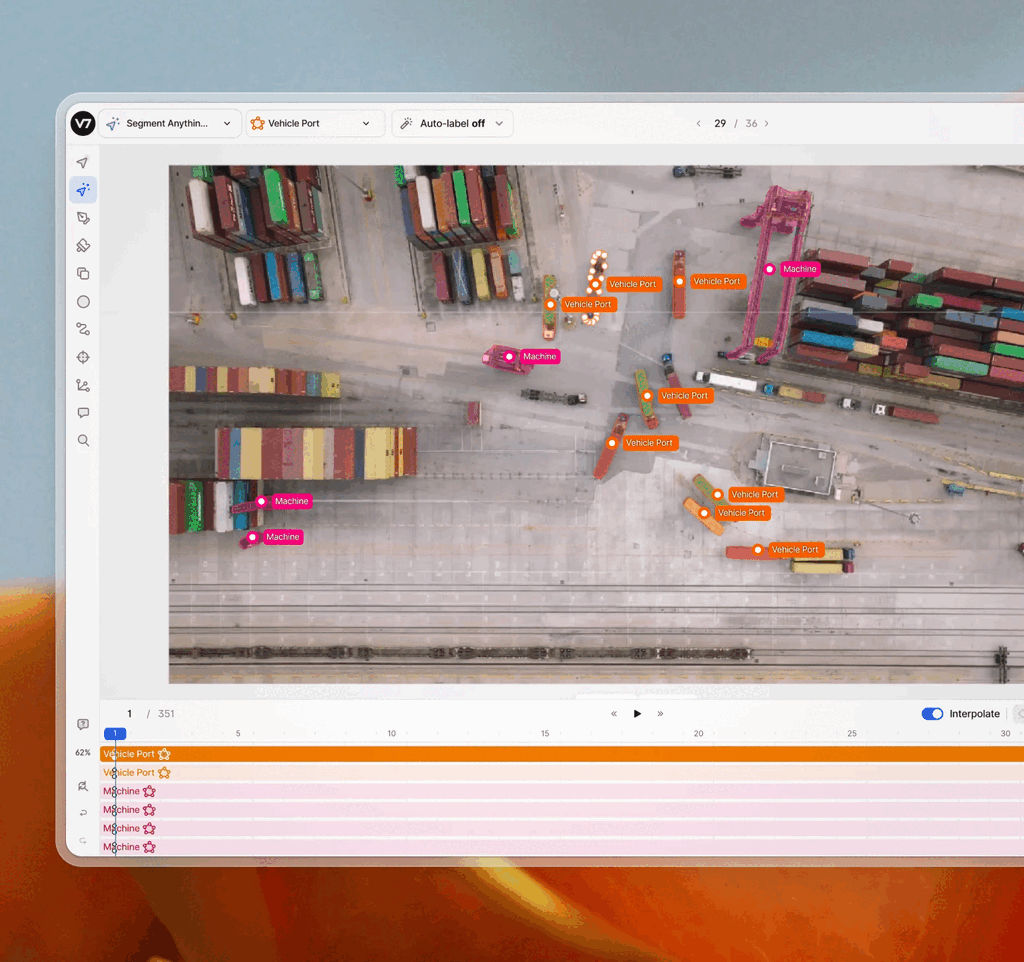Toggle keyframe star on orange Vehicle Port track
This screenshot has height=962, width=1024.
tap(164, 754)
